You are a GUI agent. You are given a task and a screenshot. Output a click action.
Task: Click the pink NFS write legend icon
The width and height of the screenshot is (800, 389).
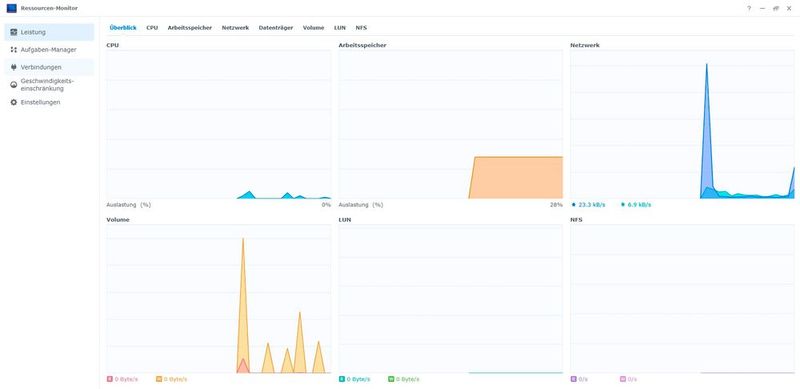[x=622, y=379]
